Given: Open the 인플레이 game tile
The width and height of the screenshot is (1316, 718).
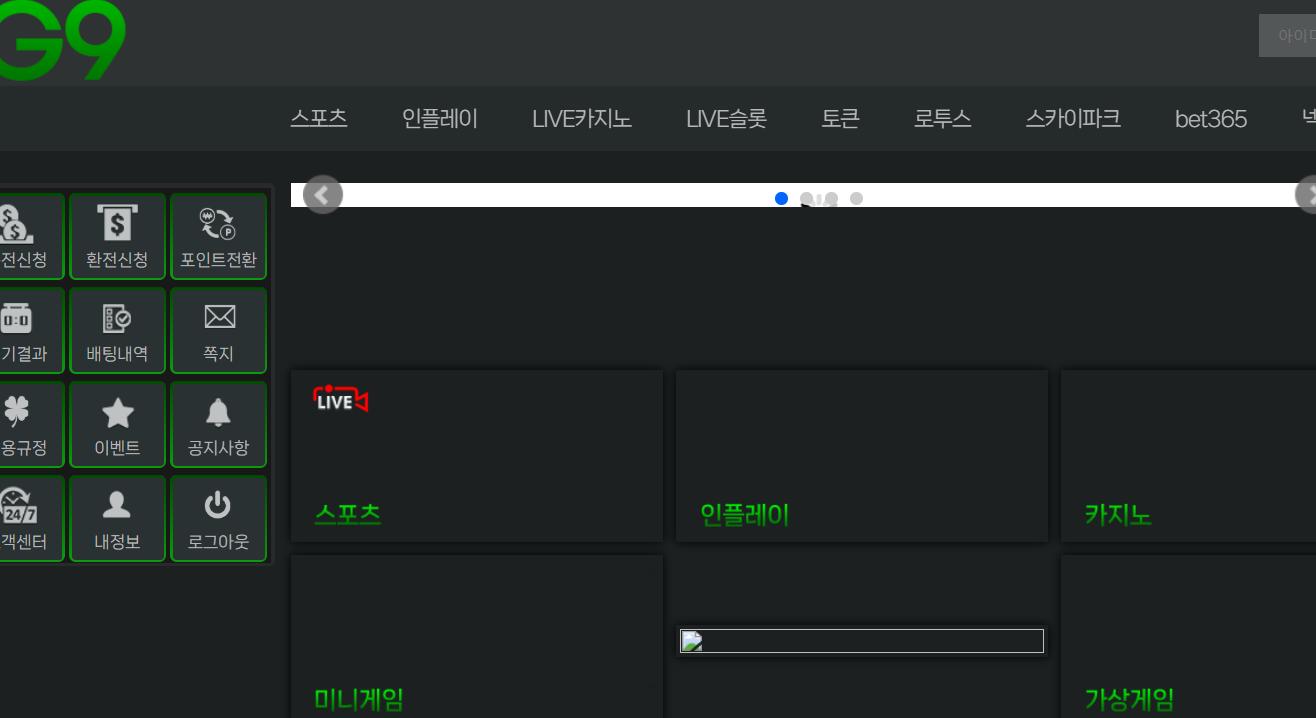Looking at the screenshot, I should [x=861, y=456].
